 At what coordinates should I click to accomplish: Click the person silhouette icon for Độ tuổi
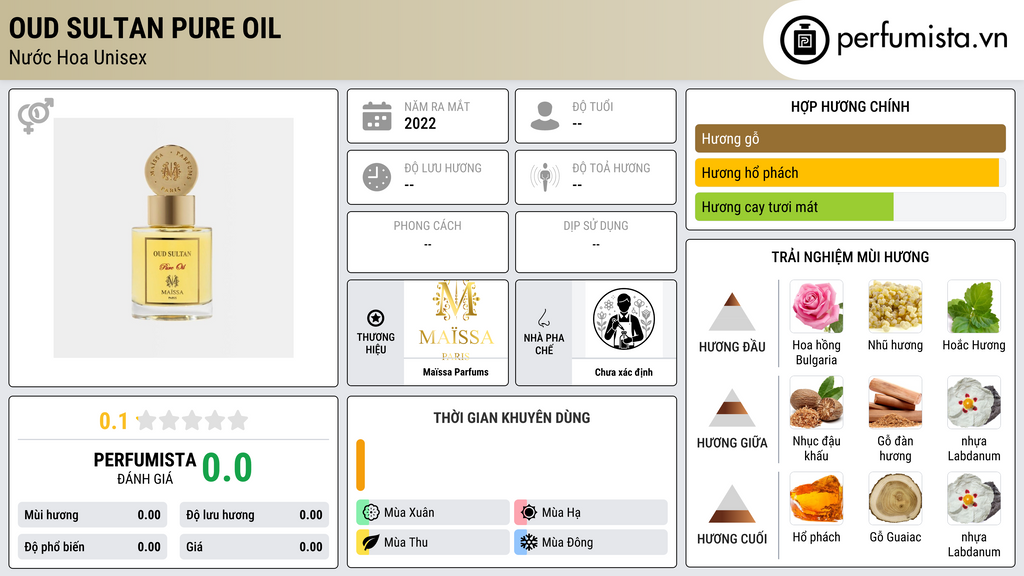point(545,116)
